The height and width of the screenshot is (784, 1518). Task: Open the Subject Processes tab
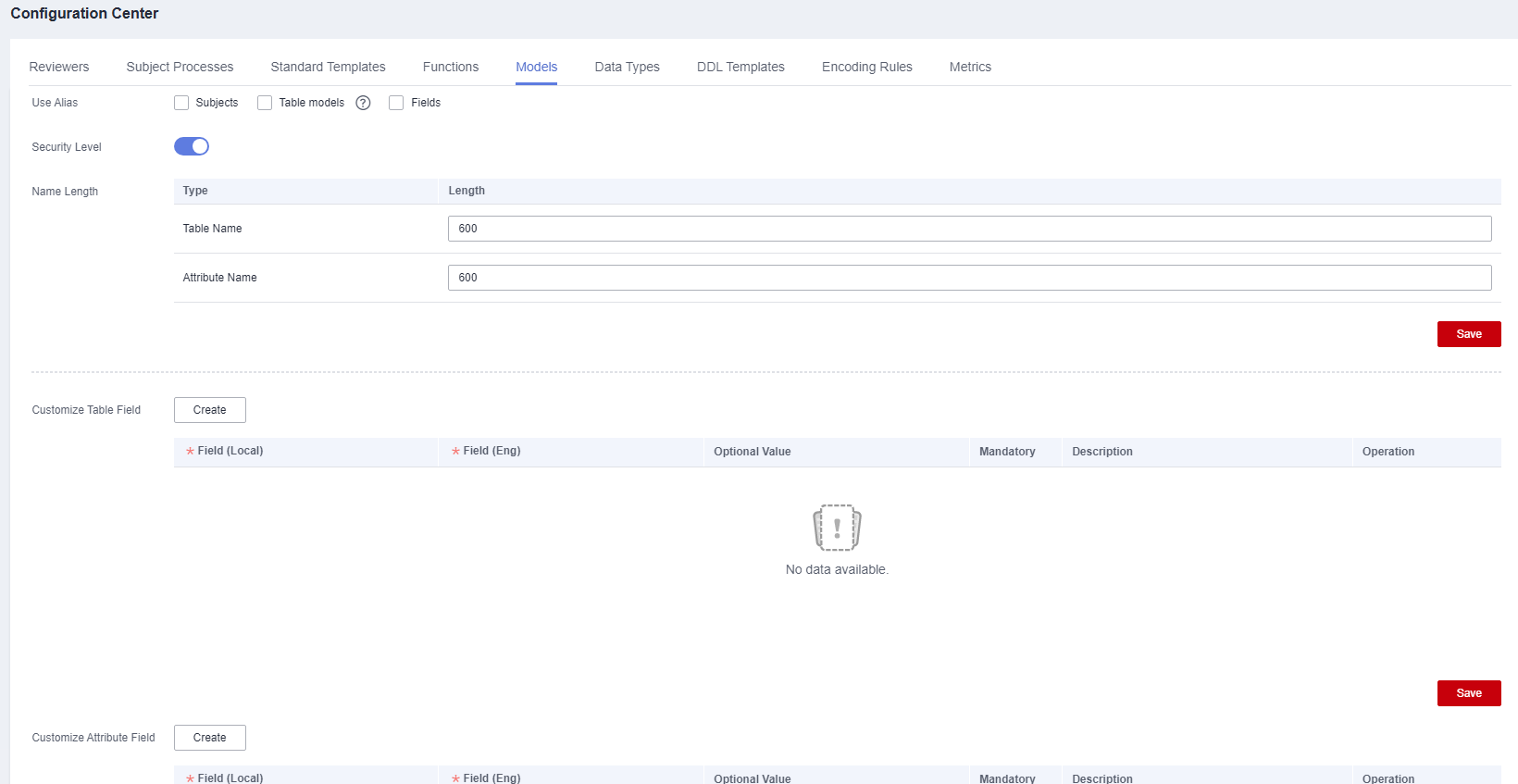click(x=180, y=67)
